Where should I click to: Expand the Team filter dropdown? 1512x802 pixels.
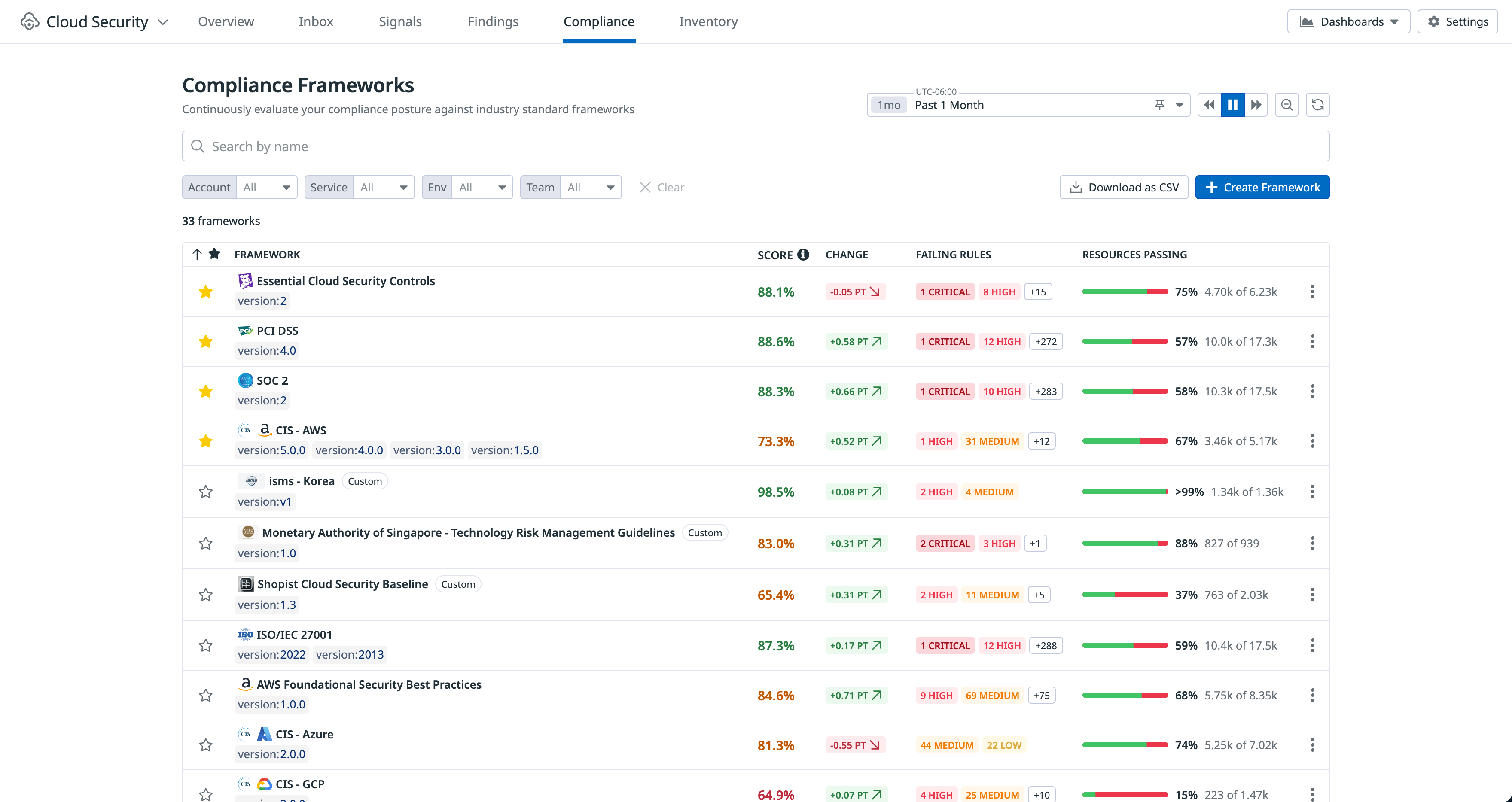(x=591, y=188)
